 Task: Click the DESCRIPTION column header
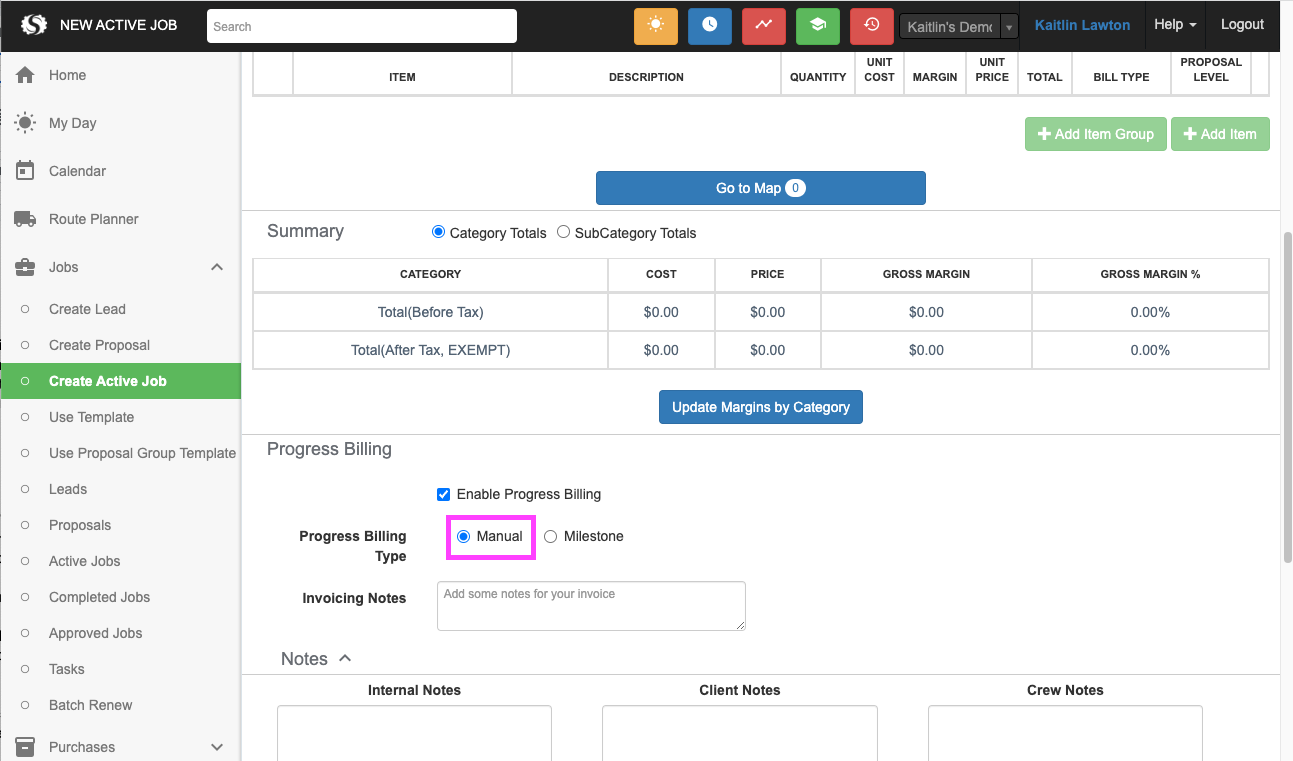646,77
